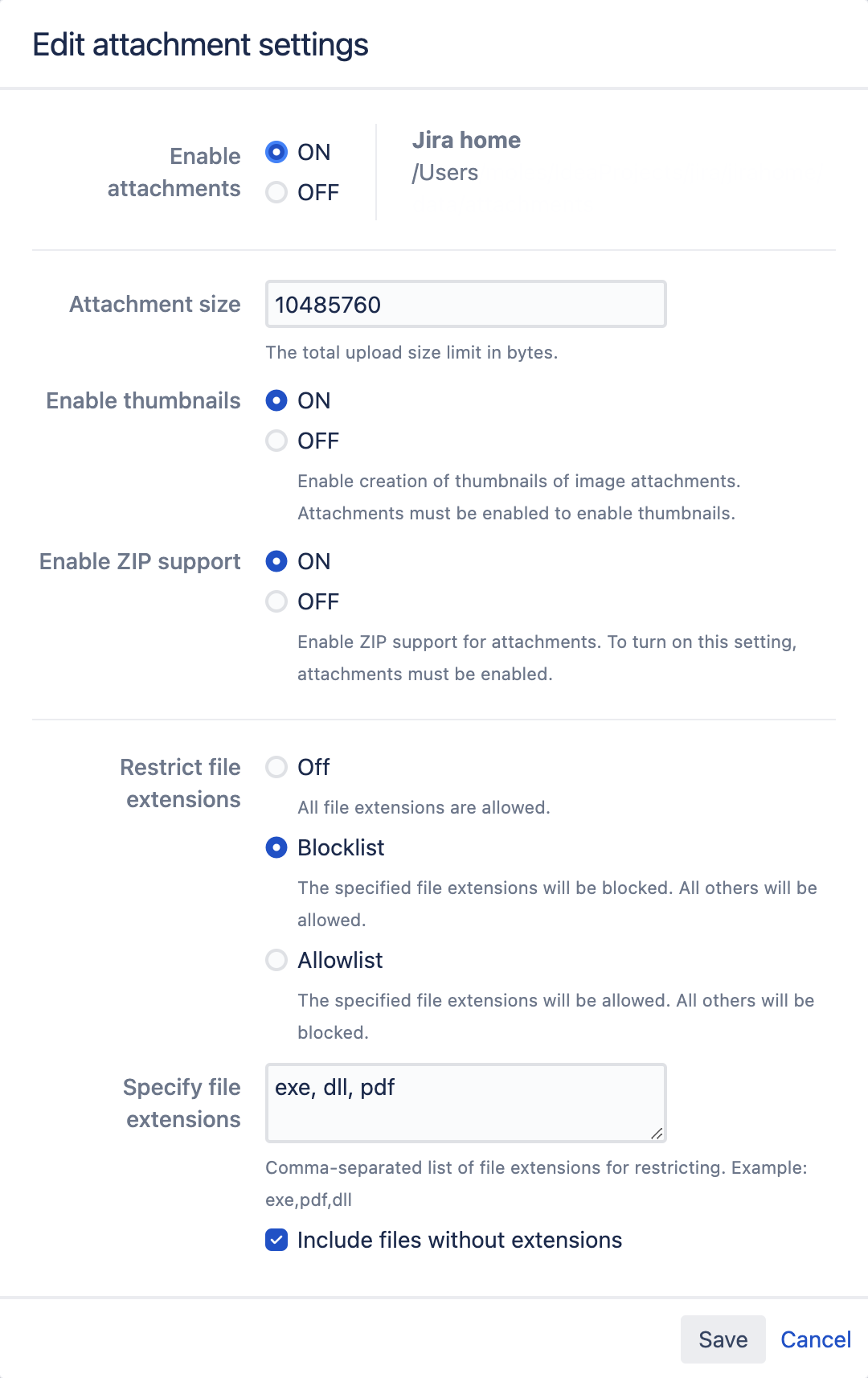Click the Include files without extensions label
The image size is (868, 1378).
(x=460, y=1240)
